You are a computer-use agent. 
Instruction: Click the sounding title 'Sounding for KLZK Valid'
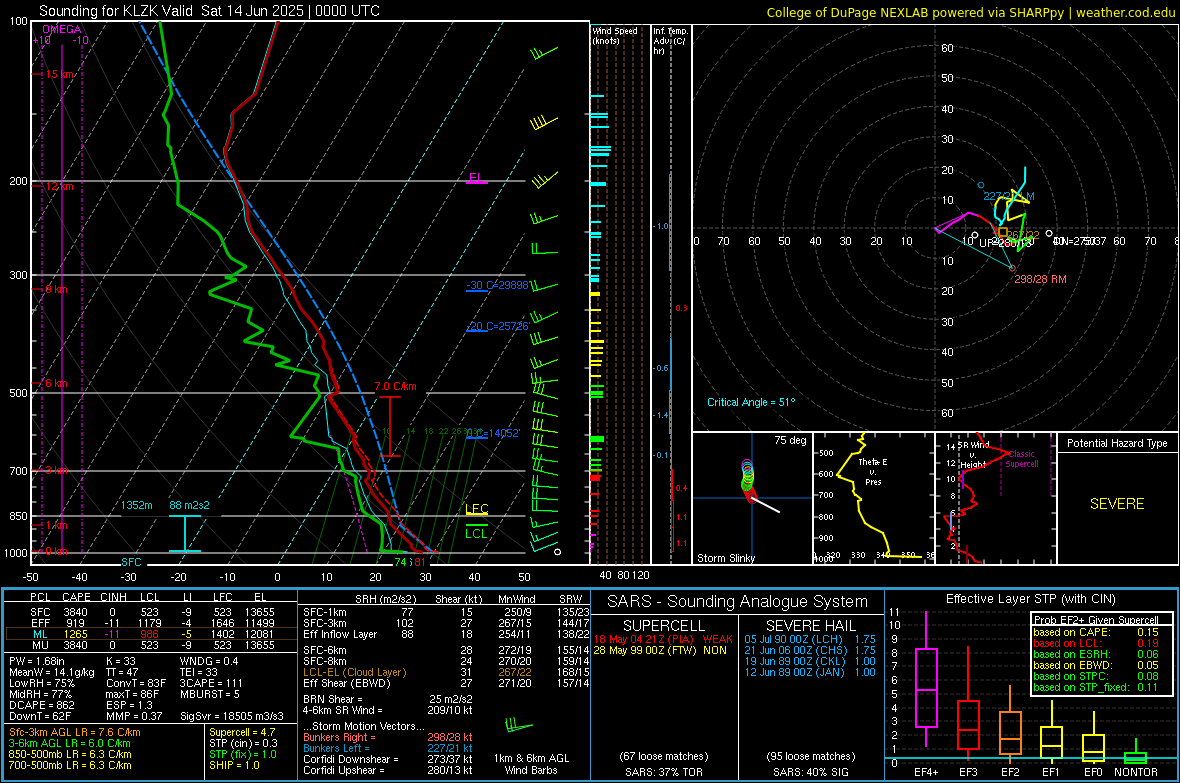pyautogui.click(x=116, y=11)
